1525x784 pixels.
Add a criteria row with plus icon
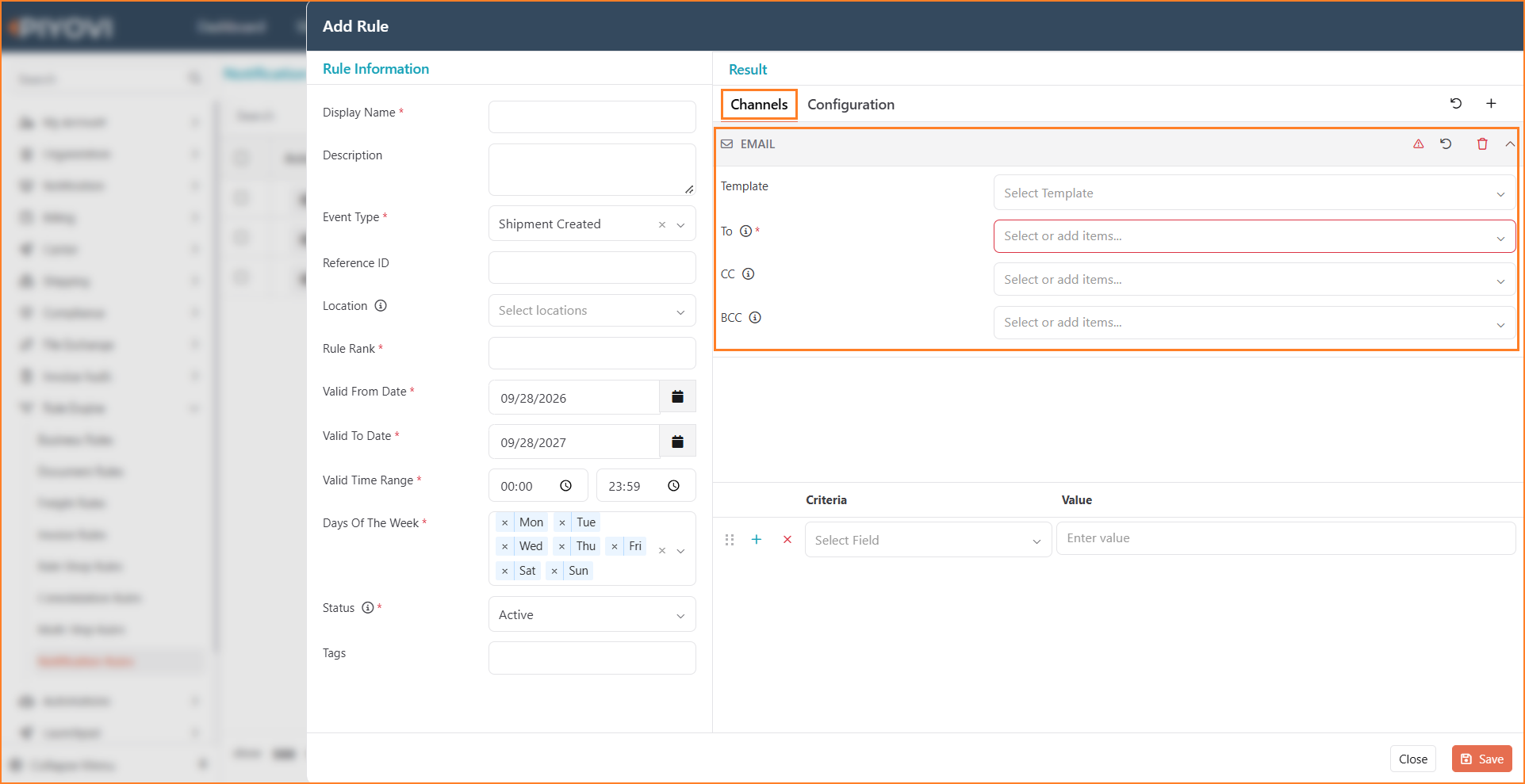757,539
